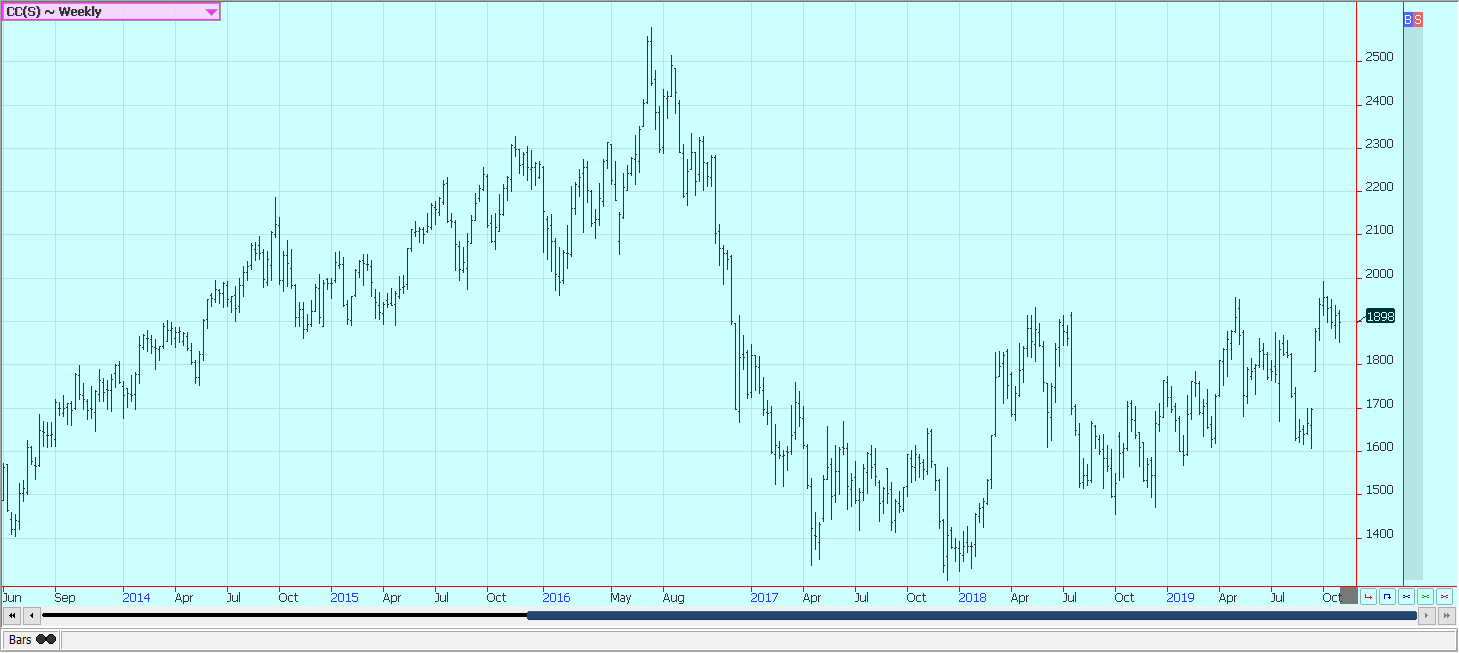The height and width of the screenshot is (653, 1459).
Task: Click the empty status field beside Bars
Action: point(757,639)
